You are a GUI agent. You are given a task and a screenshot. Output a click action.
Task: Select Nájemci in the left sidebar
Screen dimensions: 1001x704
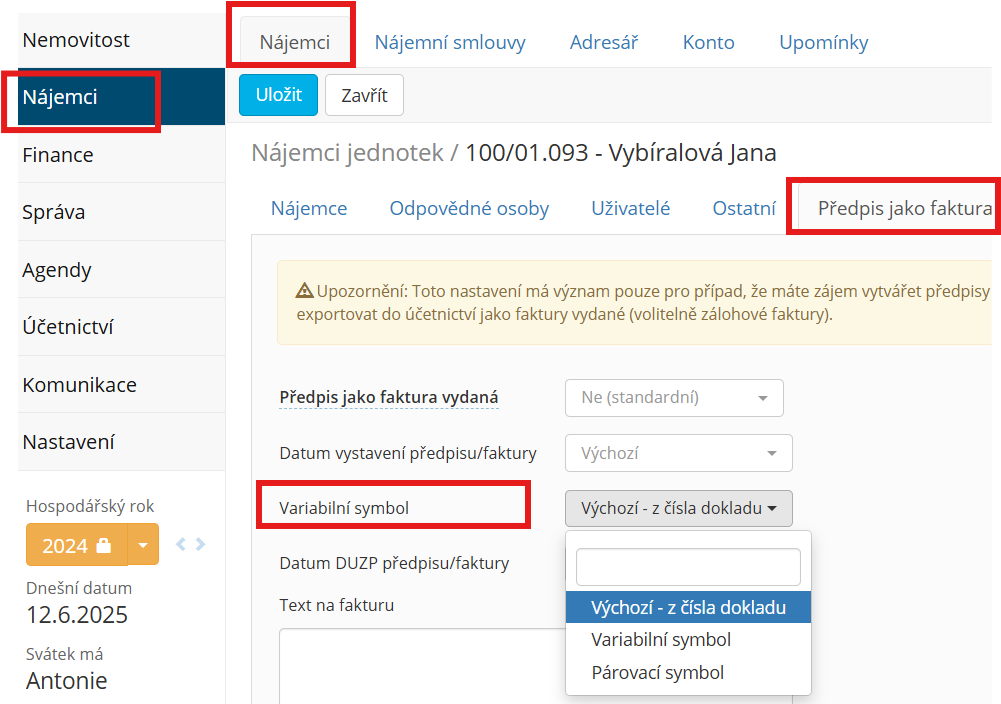(x=121, y=97)
